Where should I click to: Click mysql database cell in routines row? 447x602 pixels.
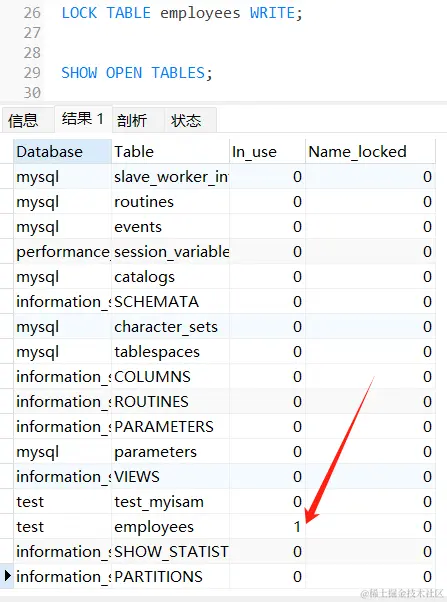[x=63, y=202]
